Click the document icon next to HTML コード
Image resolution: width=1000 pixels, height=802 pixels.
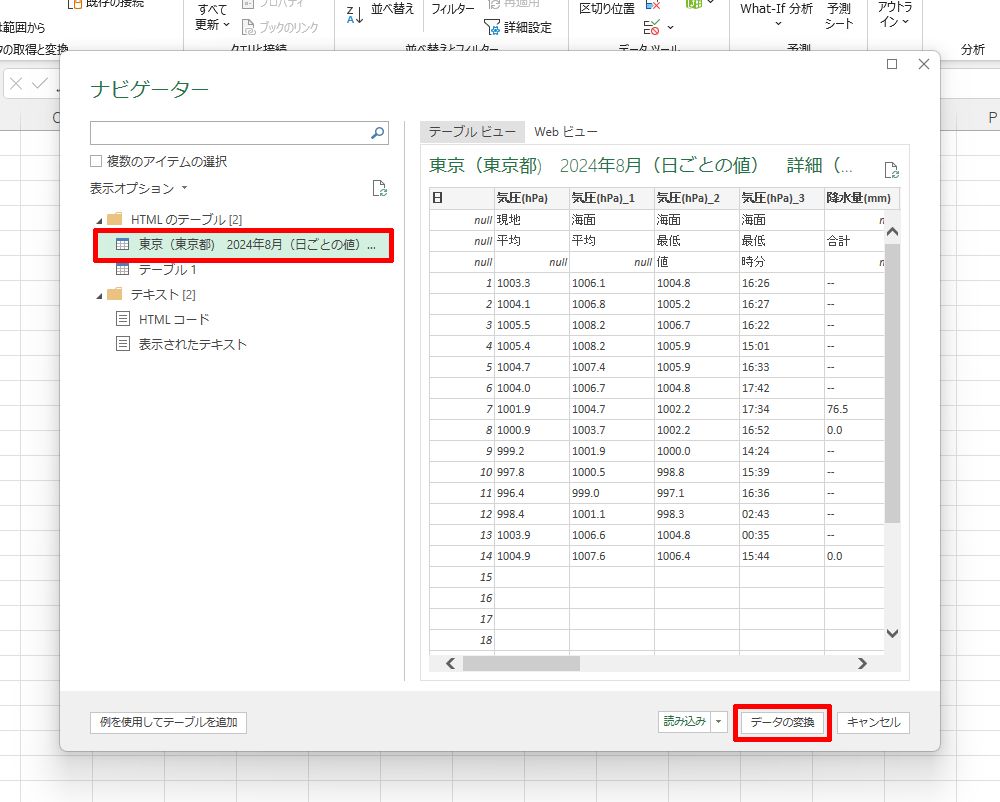(x=122, y=319)
